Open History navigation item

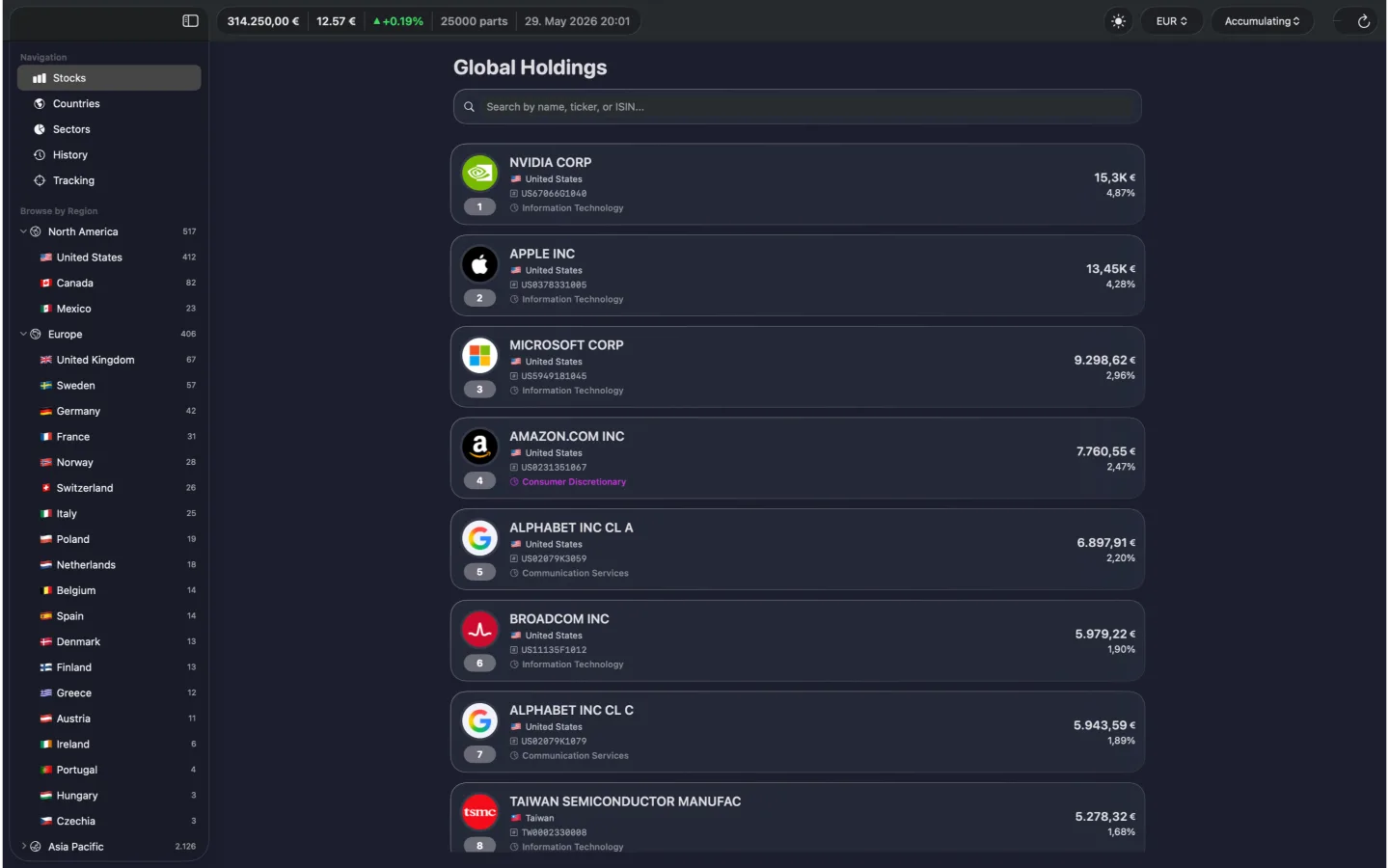(x=109, y=154)
